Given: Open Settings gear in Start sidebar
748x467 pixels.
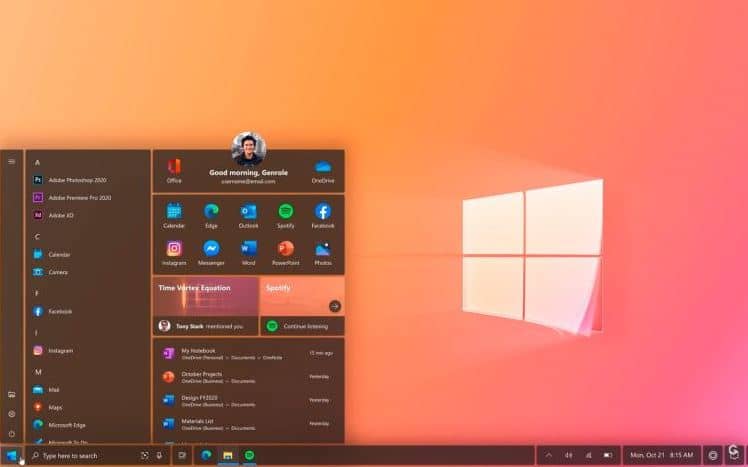Looking at the screenshot, I should tap(12, 414).
